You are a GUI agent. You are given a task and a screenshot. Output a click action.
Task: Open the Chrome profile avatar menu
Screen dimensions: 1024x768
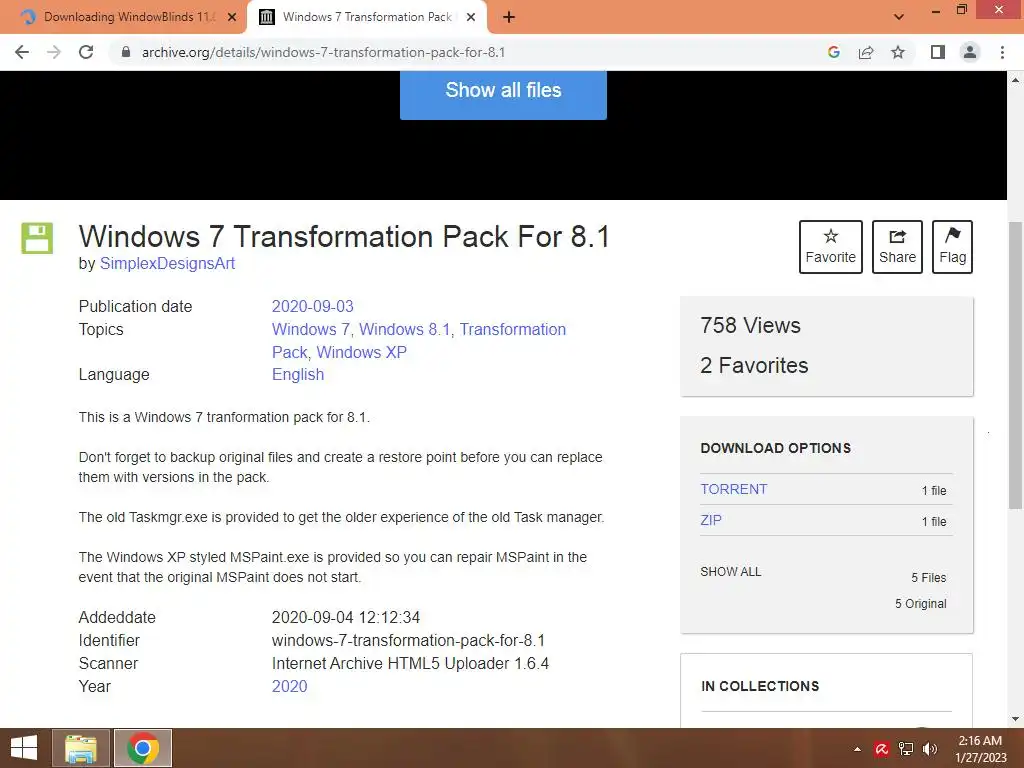click(x=970, y=52)
